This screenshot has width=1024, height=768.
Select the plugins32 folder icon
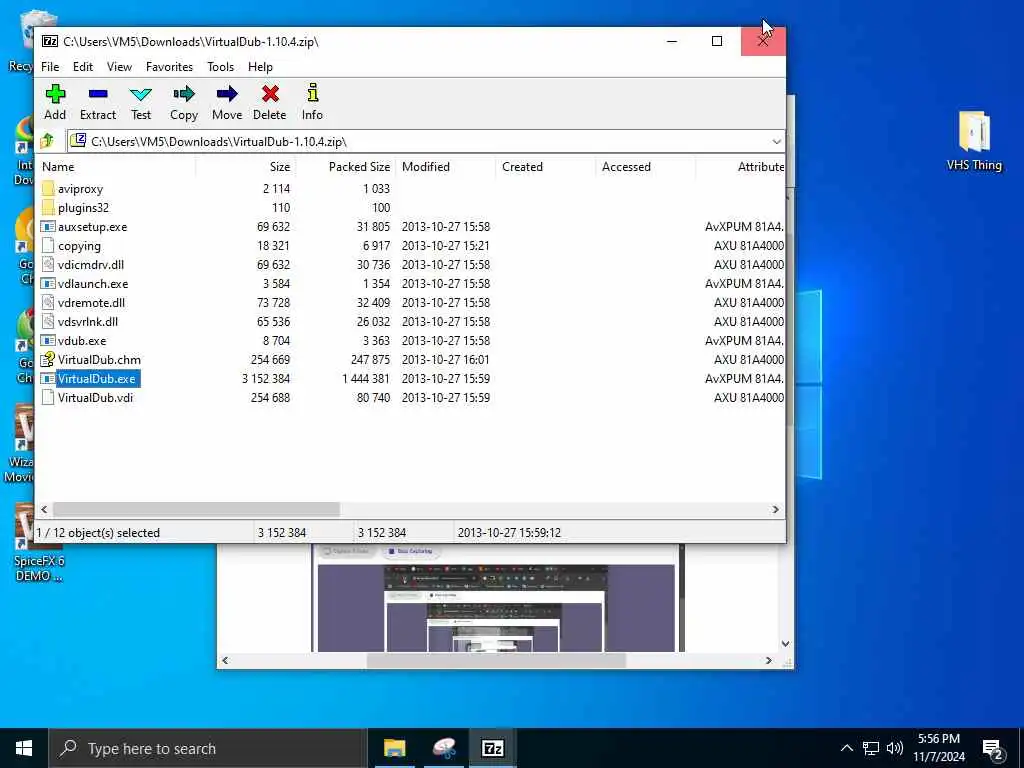coord(48,208)
